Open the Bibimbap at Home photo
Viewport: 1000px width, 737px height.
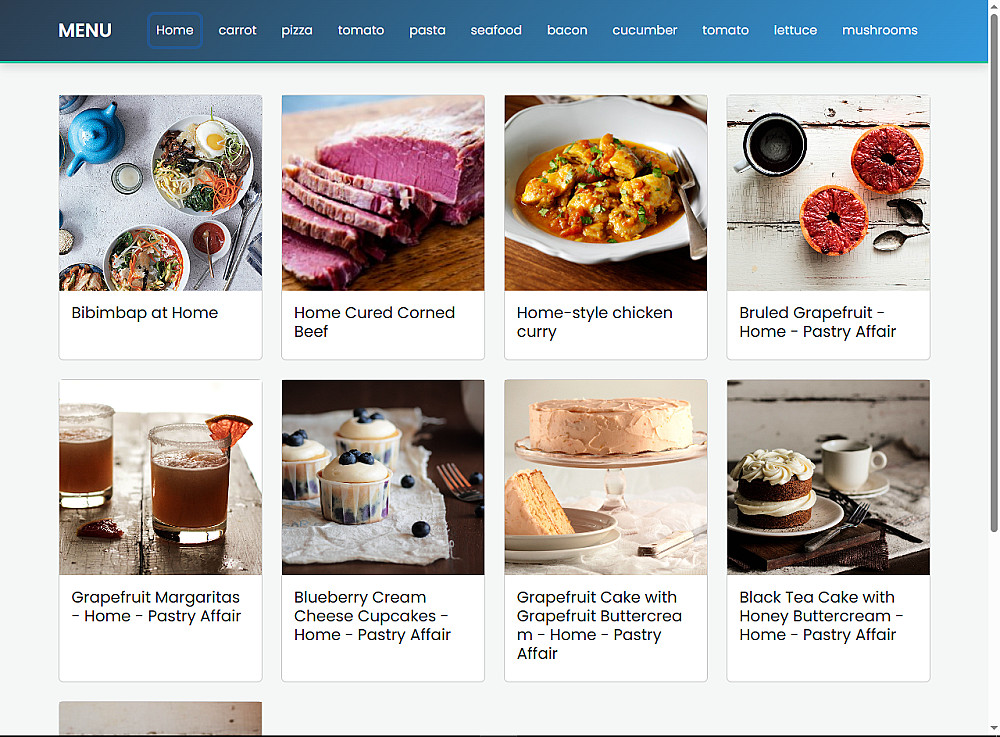[161, 193]
